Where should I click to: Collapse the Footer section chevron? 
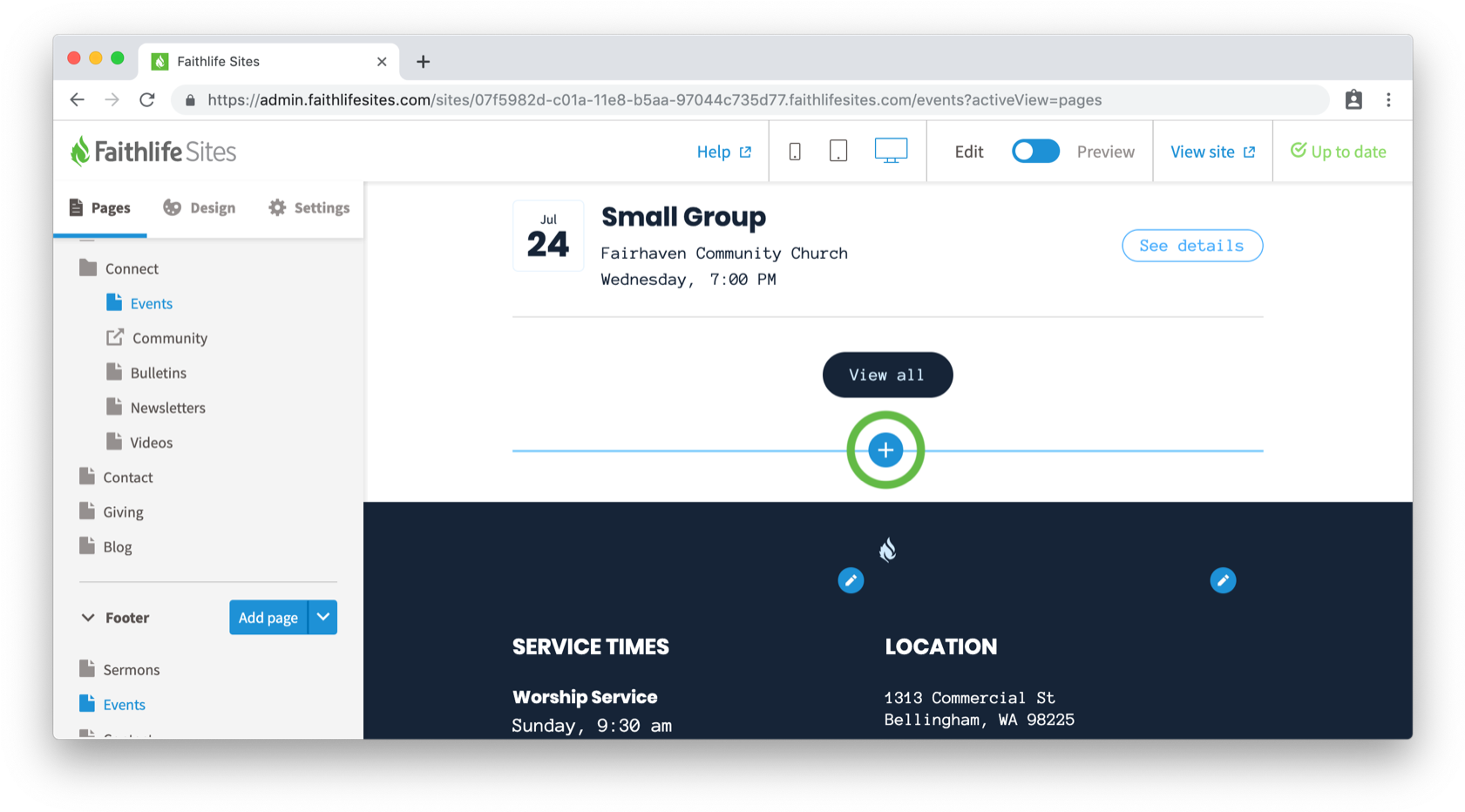88,618
